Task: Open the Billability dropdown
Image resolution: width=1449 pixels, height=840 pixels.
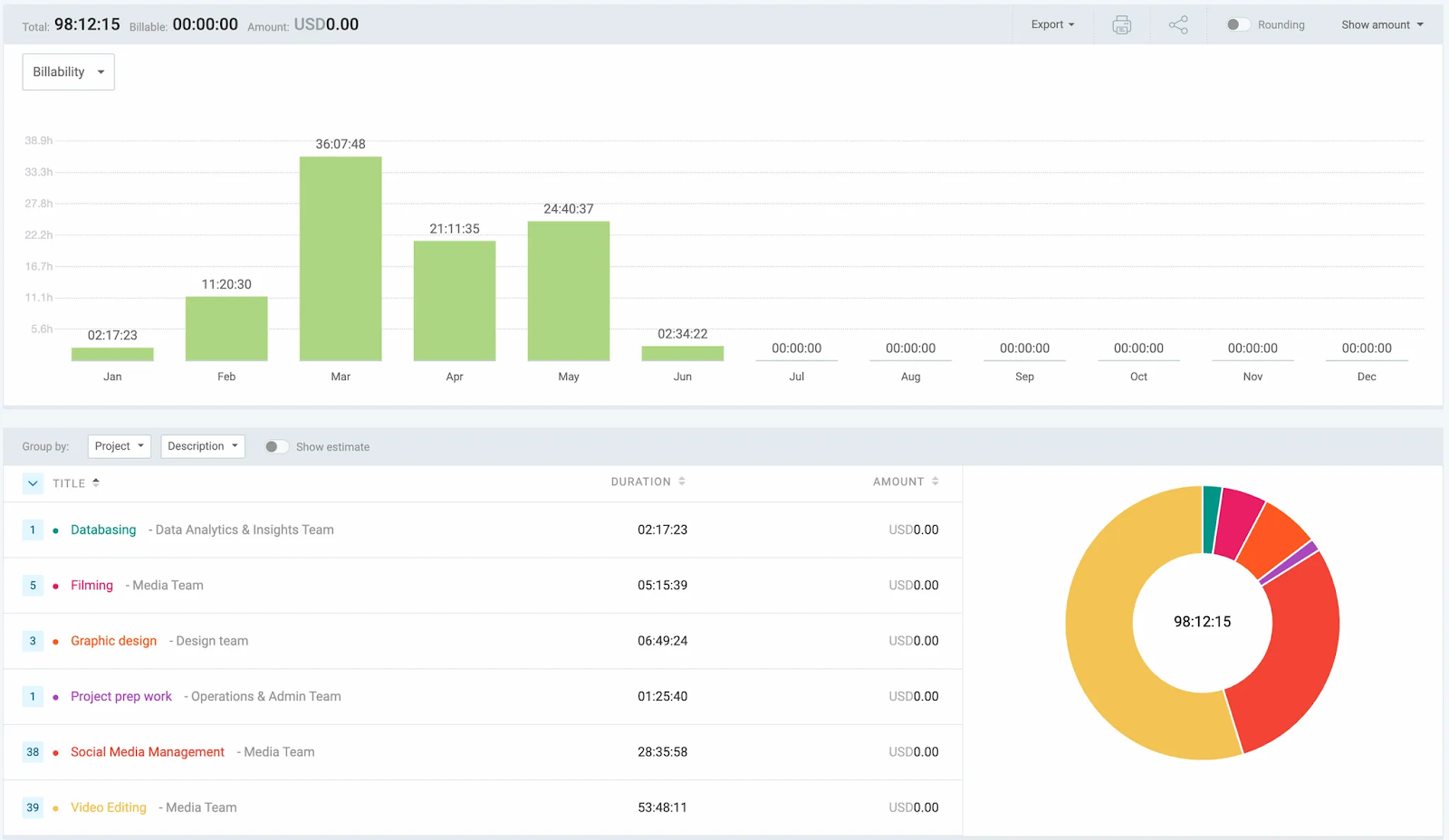Action: (x=69, y=72)
